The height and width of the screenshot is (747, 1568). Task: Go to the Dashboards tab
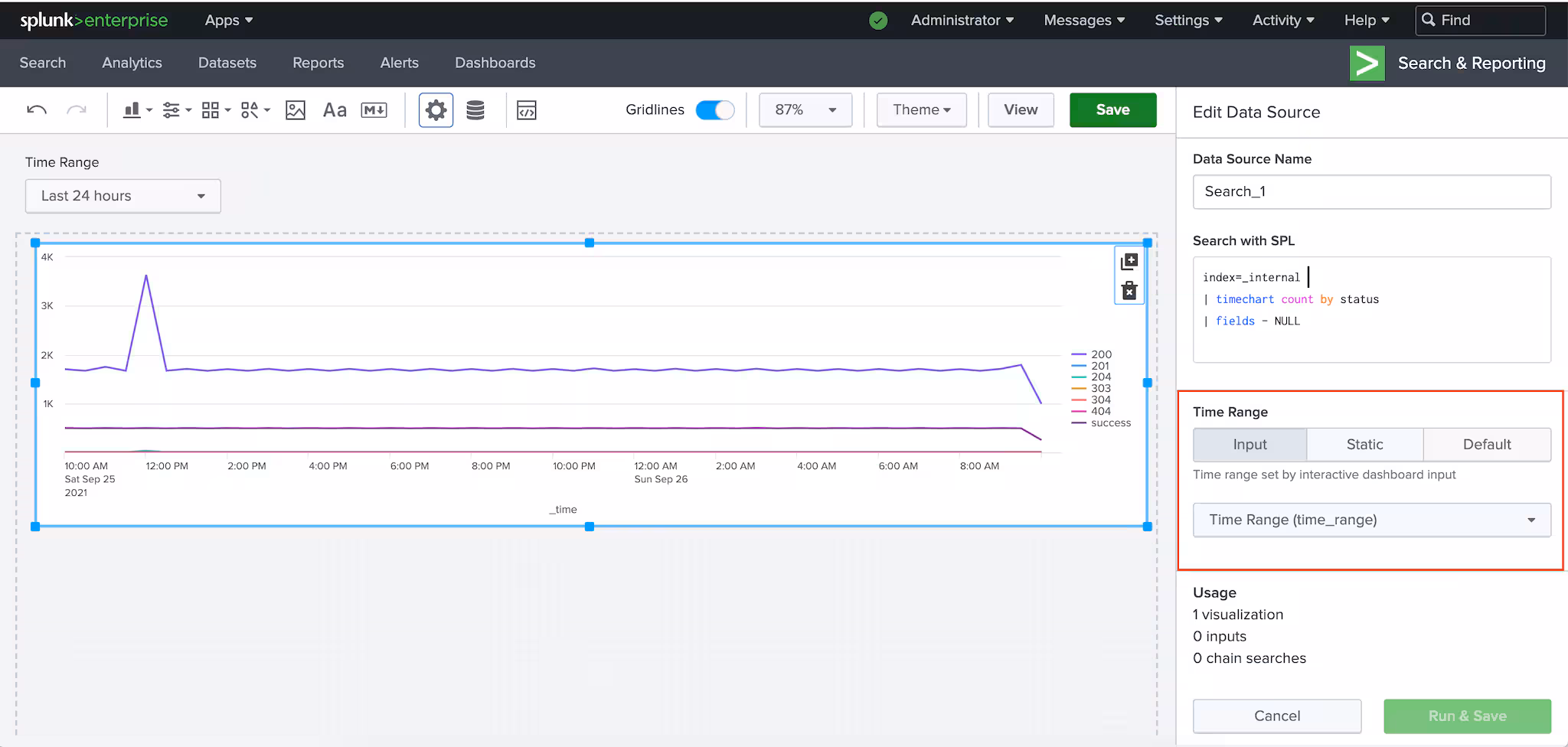pos(495,63)
